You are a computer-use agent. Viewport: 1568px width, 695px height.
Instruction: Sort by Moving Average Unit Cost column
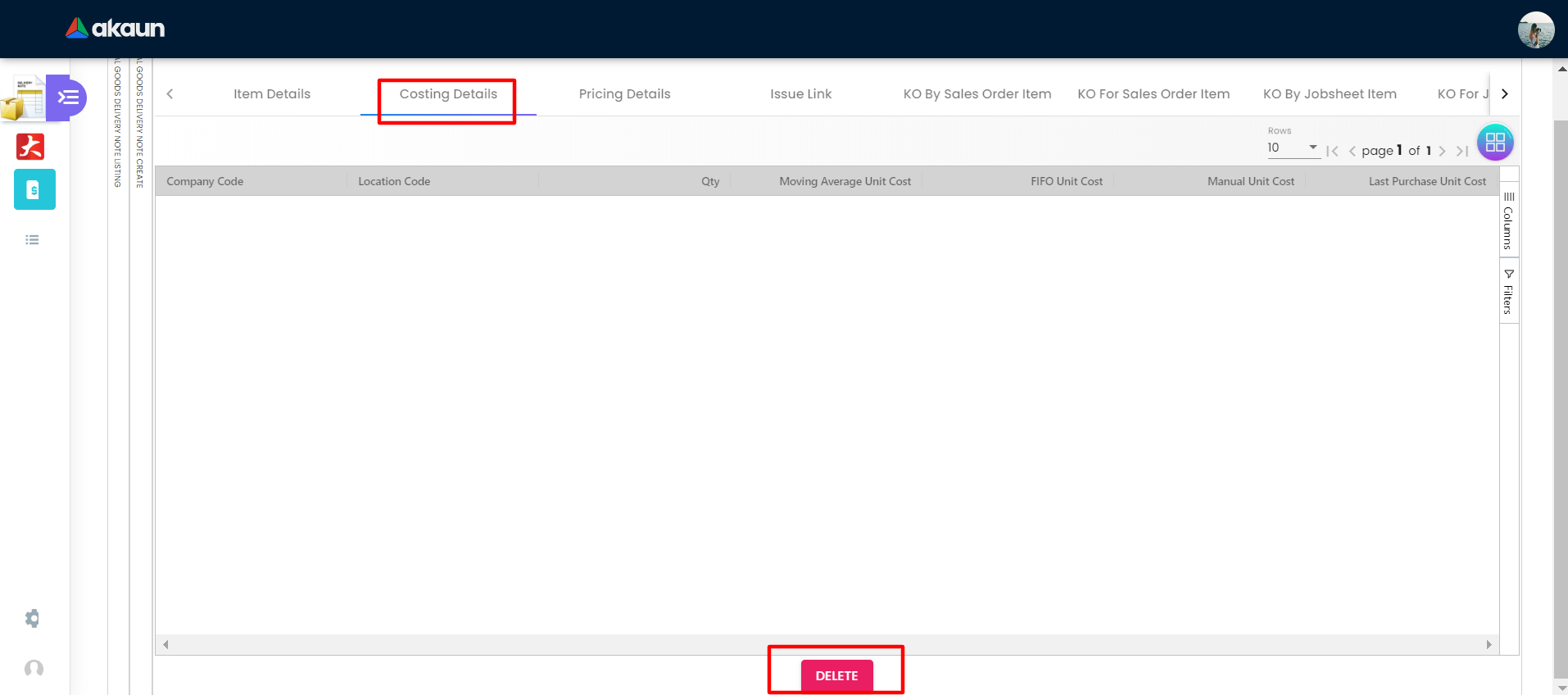coord(845,181)
